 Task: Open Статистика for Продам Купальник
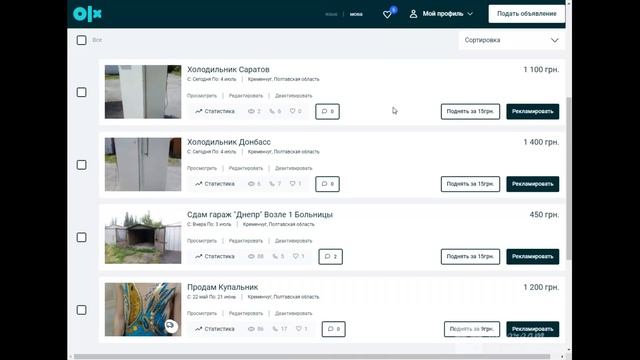point(215,329)
